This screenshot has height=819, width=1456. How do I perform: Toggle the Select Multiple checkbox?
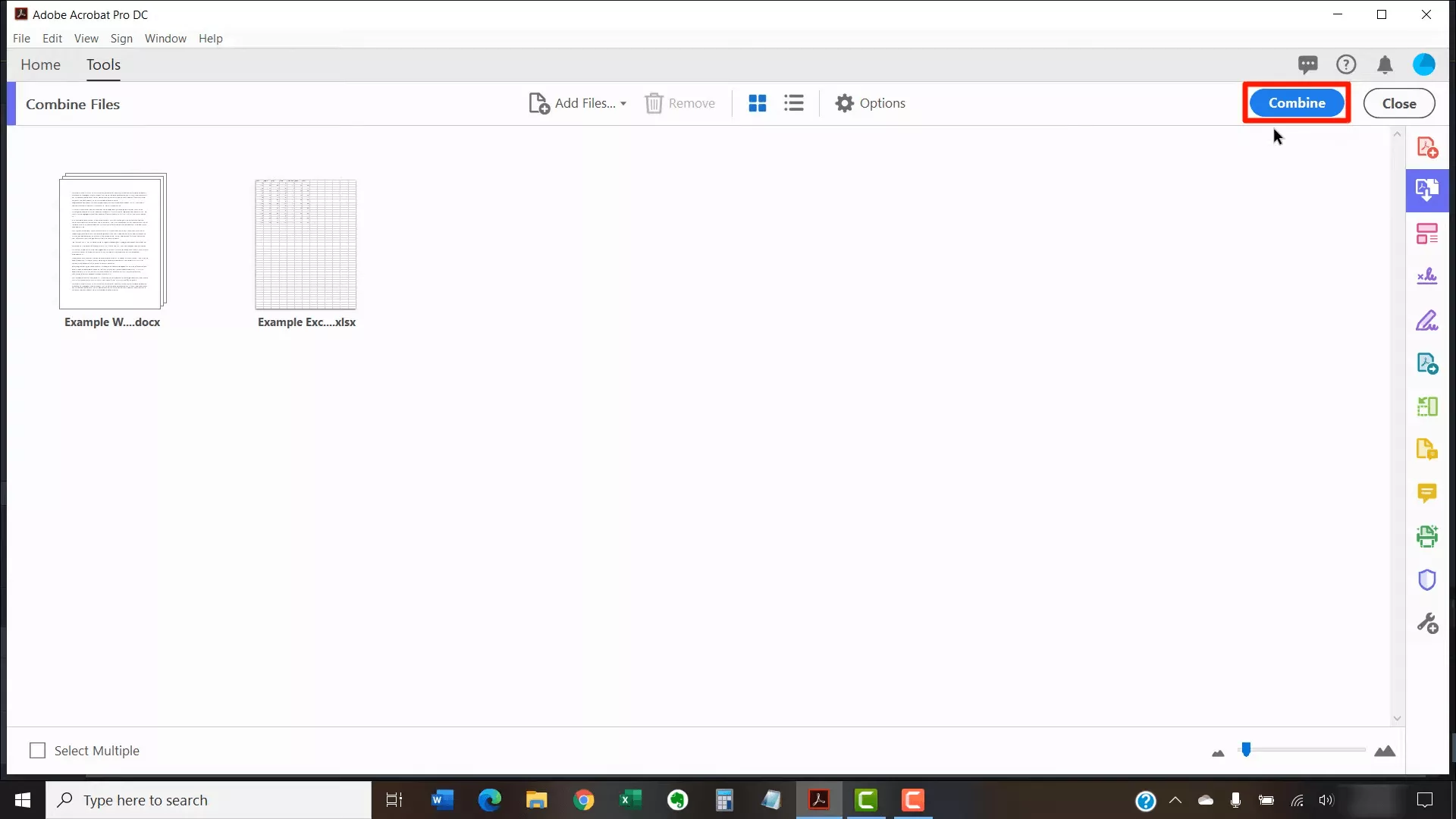pos(37,750)
